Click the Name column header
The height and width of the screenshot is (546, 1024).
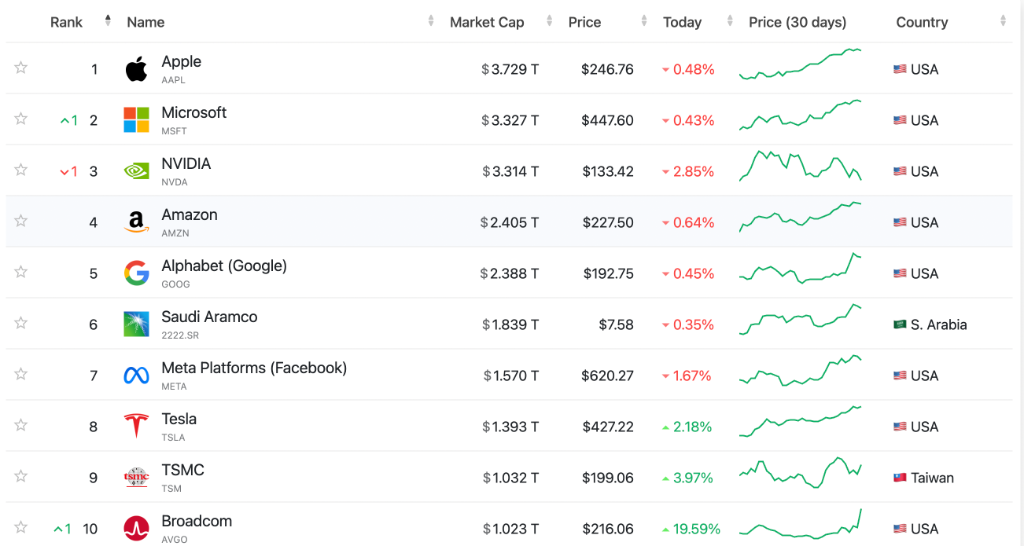pyautogui.click(x=146, y=22)
